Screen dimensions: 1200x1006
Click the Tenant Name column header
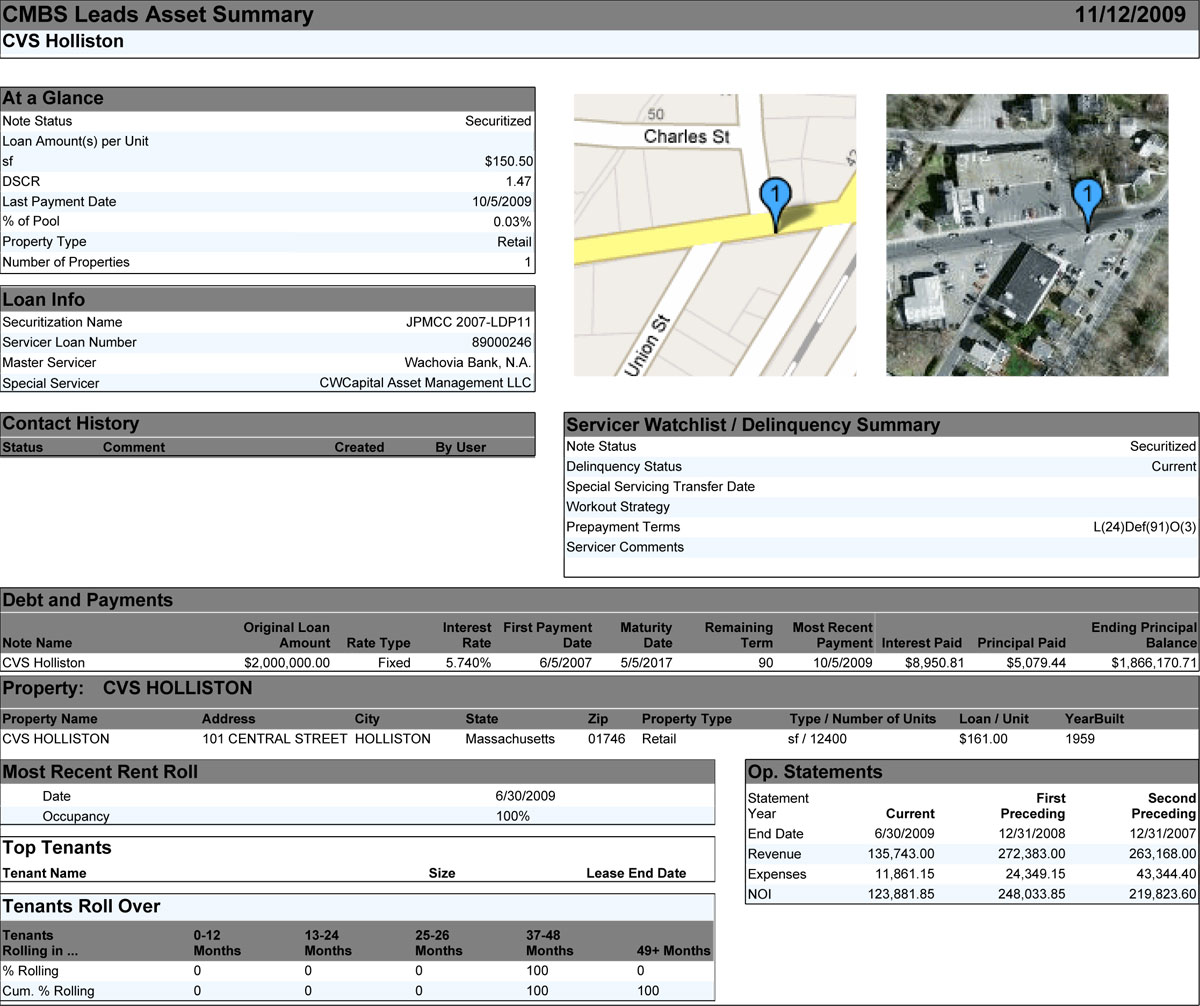(x=45, y=873)
